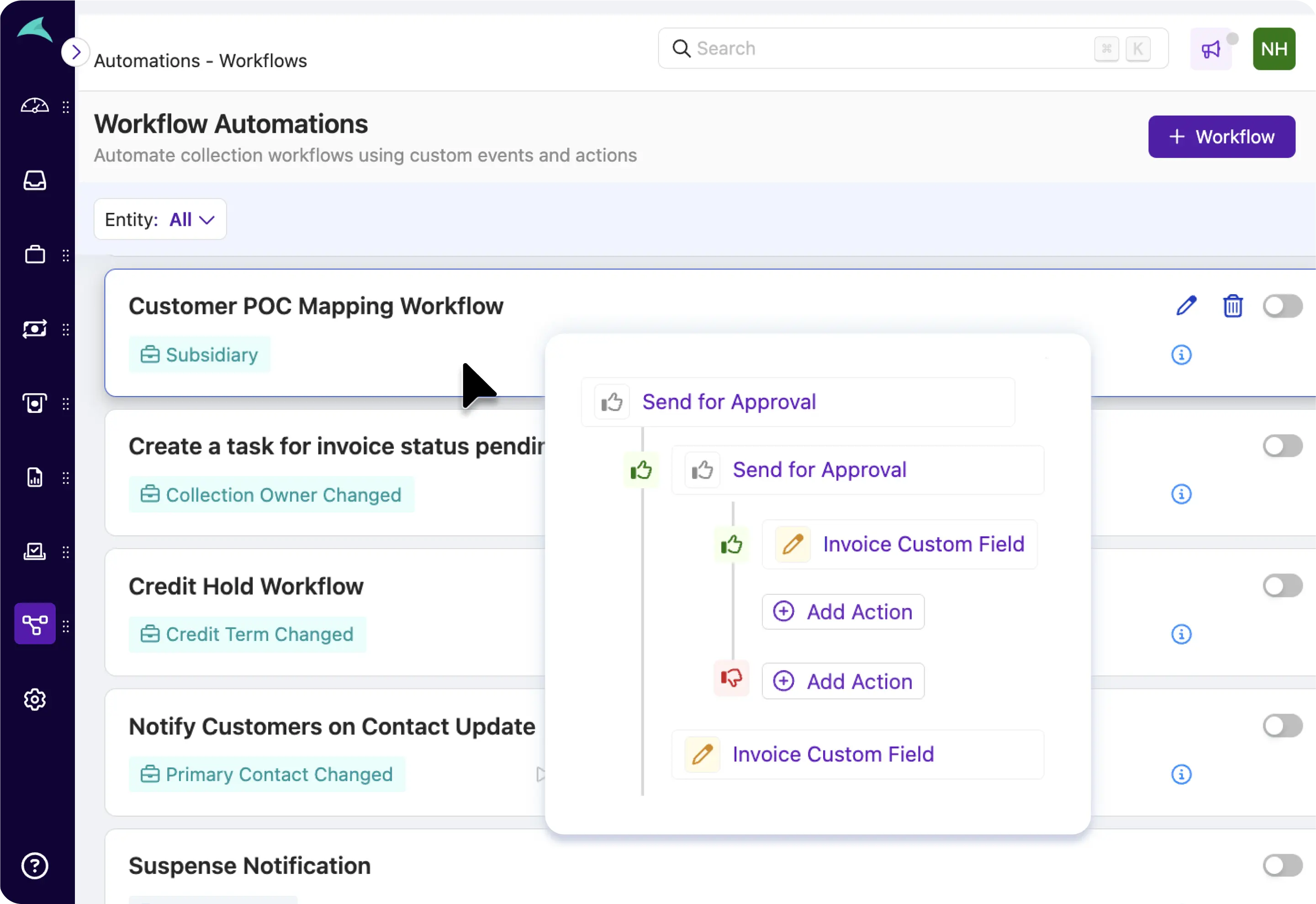Click green thumbs-up beside nested Send for Approval

pyautogui.click(x=641, y=470)
